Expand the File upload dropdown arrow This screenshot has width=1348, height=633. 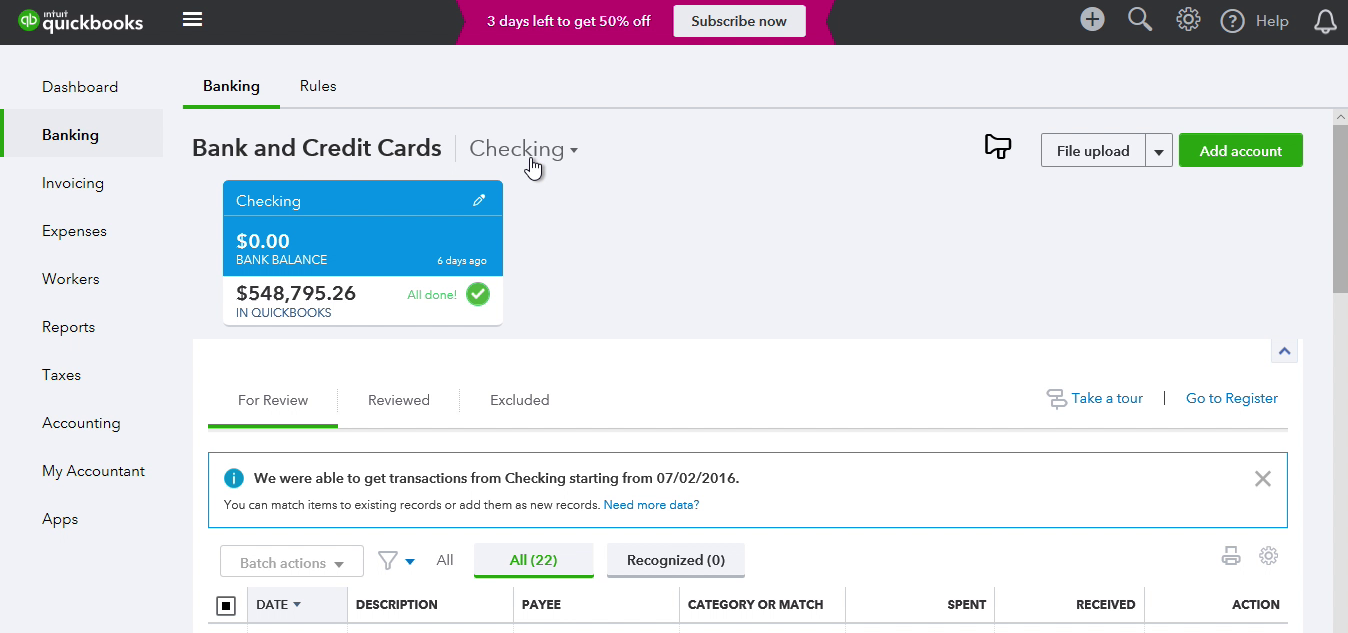1159,151
